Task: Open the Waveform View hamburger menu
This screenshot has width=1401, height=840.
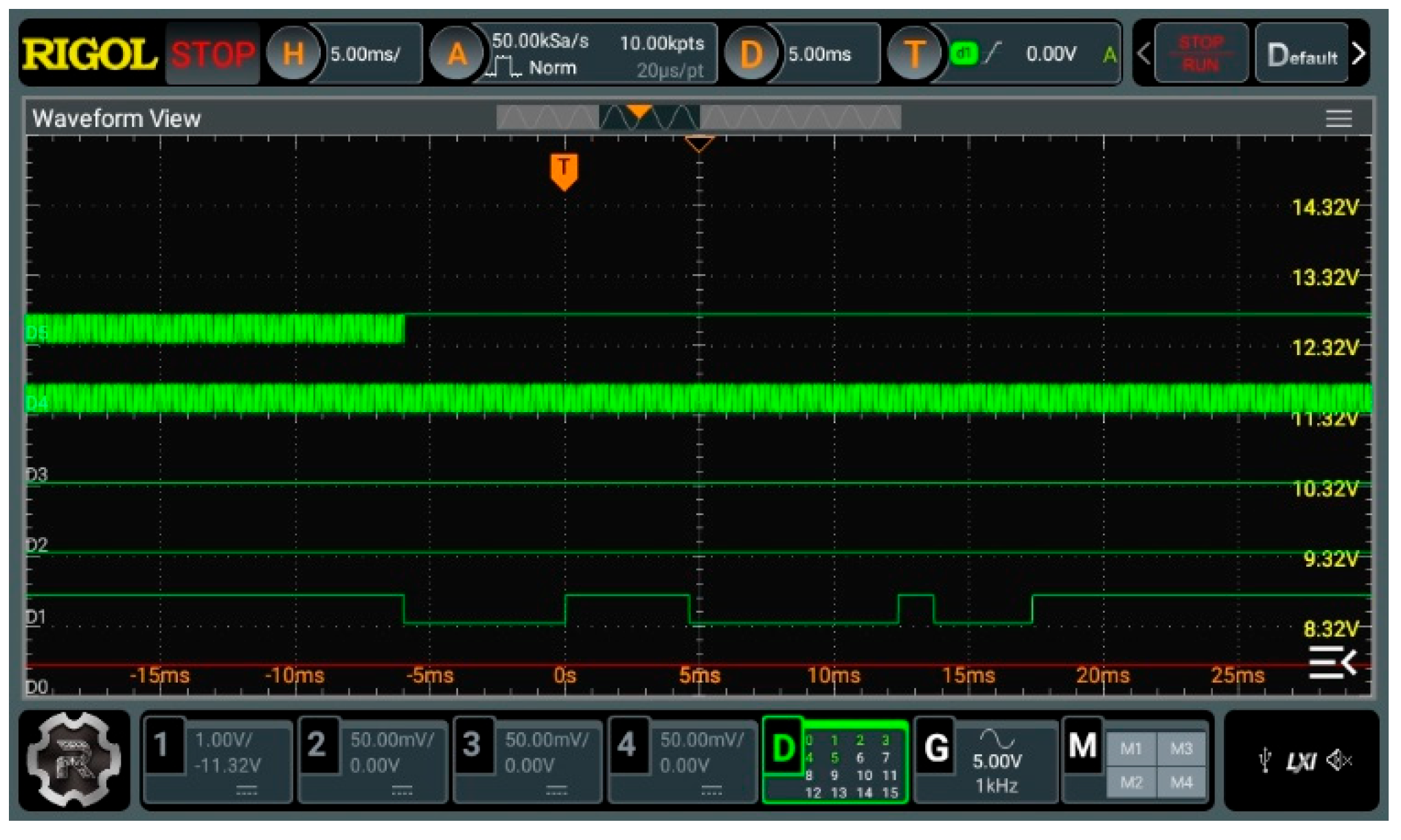Action: 1338,118
